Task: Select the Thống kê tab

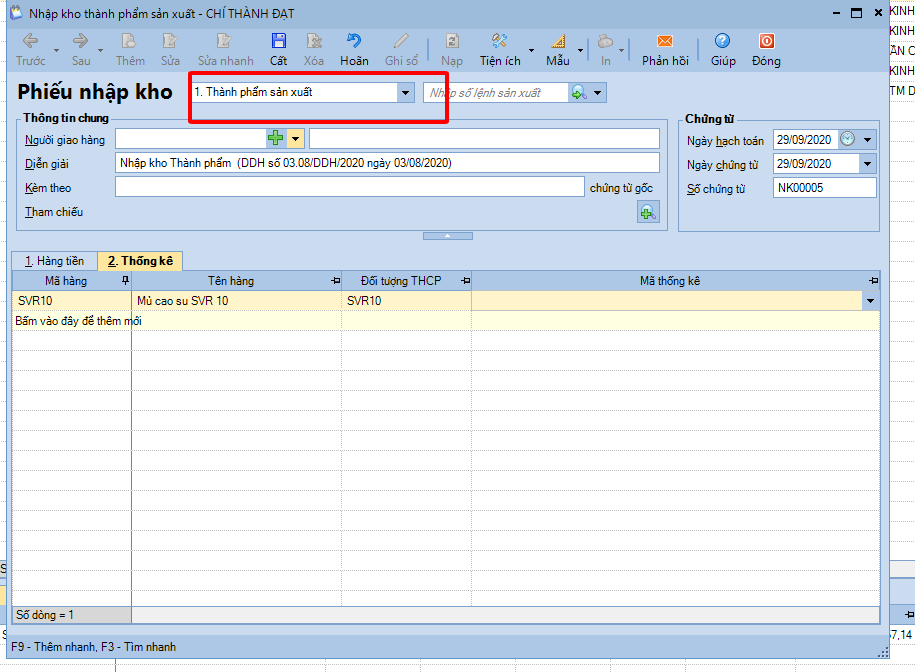Action: click(140, 261)
